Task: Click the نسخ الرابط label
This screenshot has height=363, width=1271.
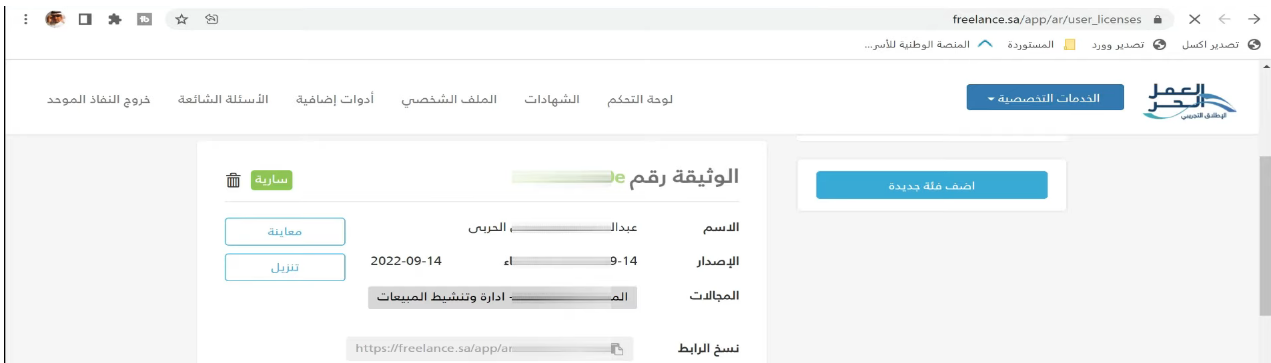Action: [709, 349]
